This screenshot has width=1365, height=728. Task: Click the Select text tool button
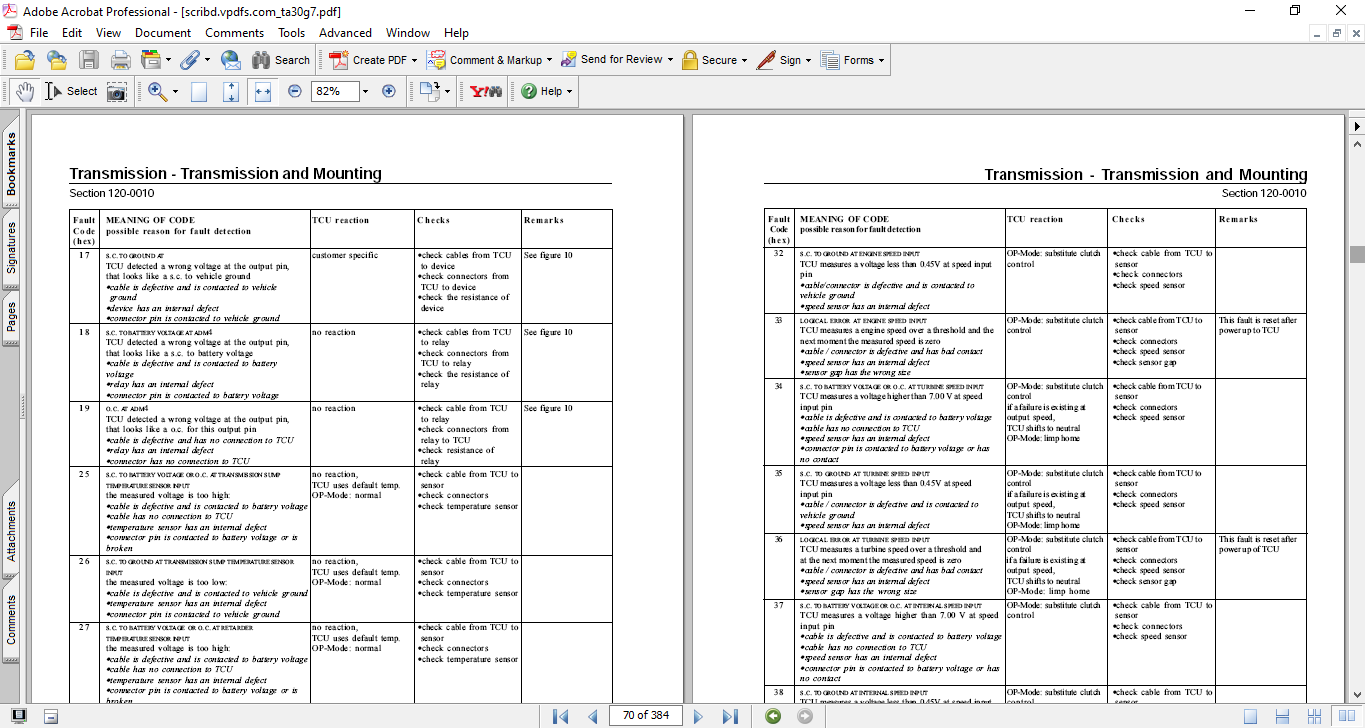pos(72,91)
